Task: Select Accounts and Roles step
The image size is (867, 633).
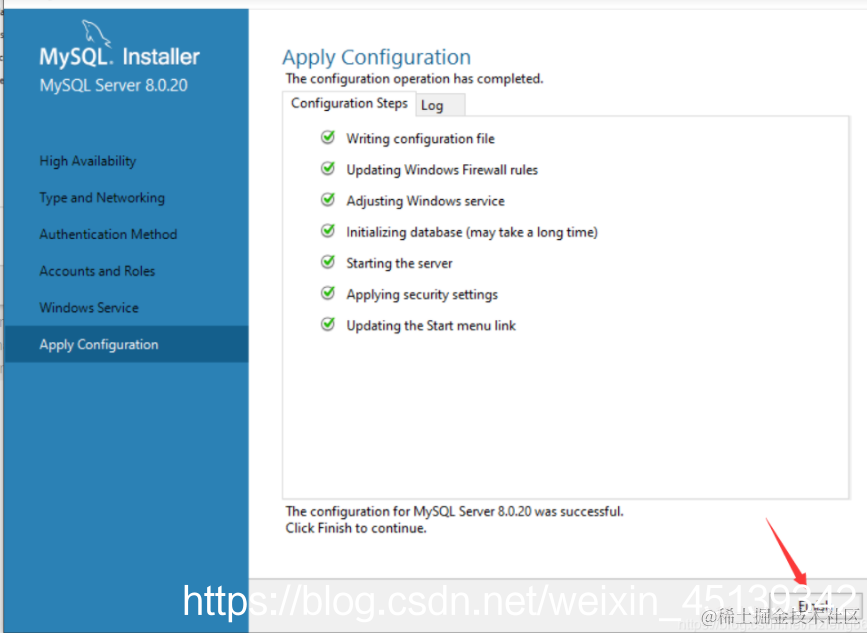Action: (x=97, y=271)
